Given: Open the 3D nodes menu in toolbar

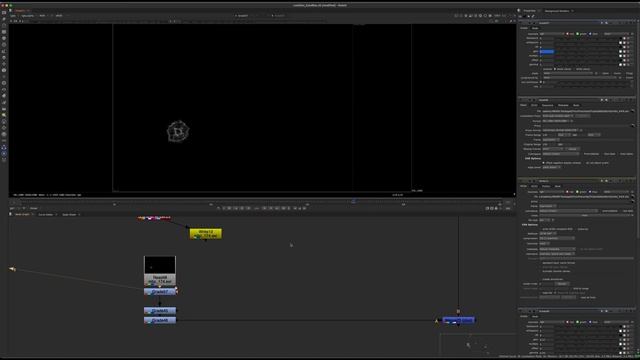Looking at the screenshot, I should (4, 70).
